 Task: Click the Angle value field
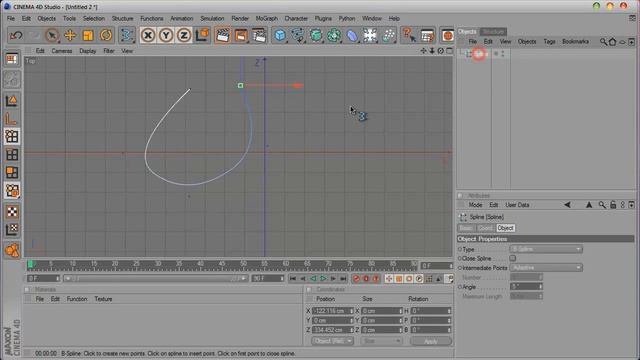coord(526,287)
